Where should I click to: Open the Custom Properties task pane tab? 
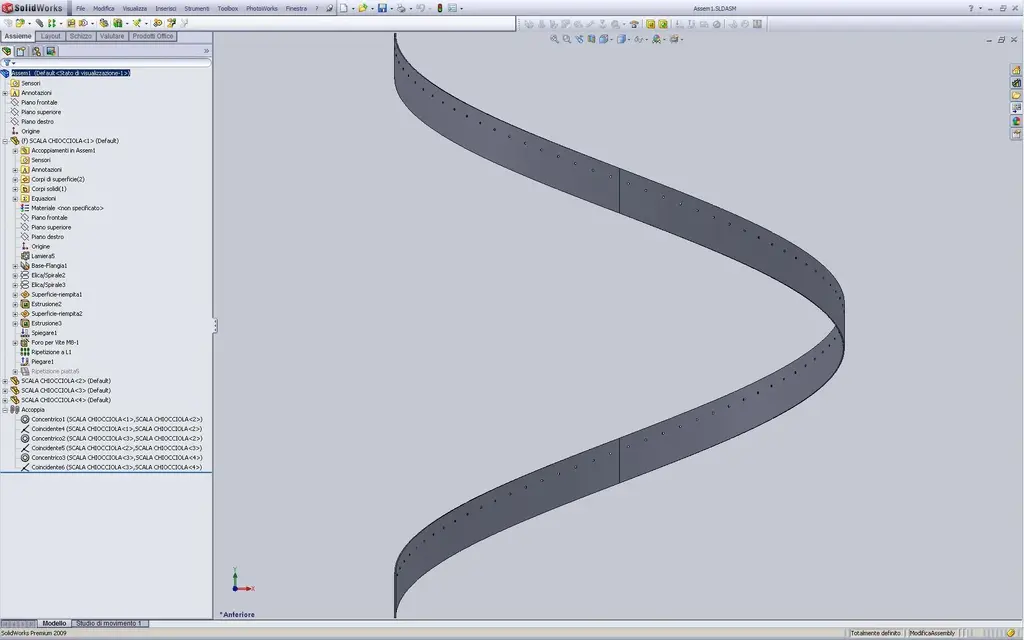tap(1016, 134)
